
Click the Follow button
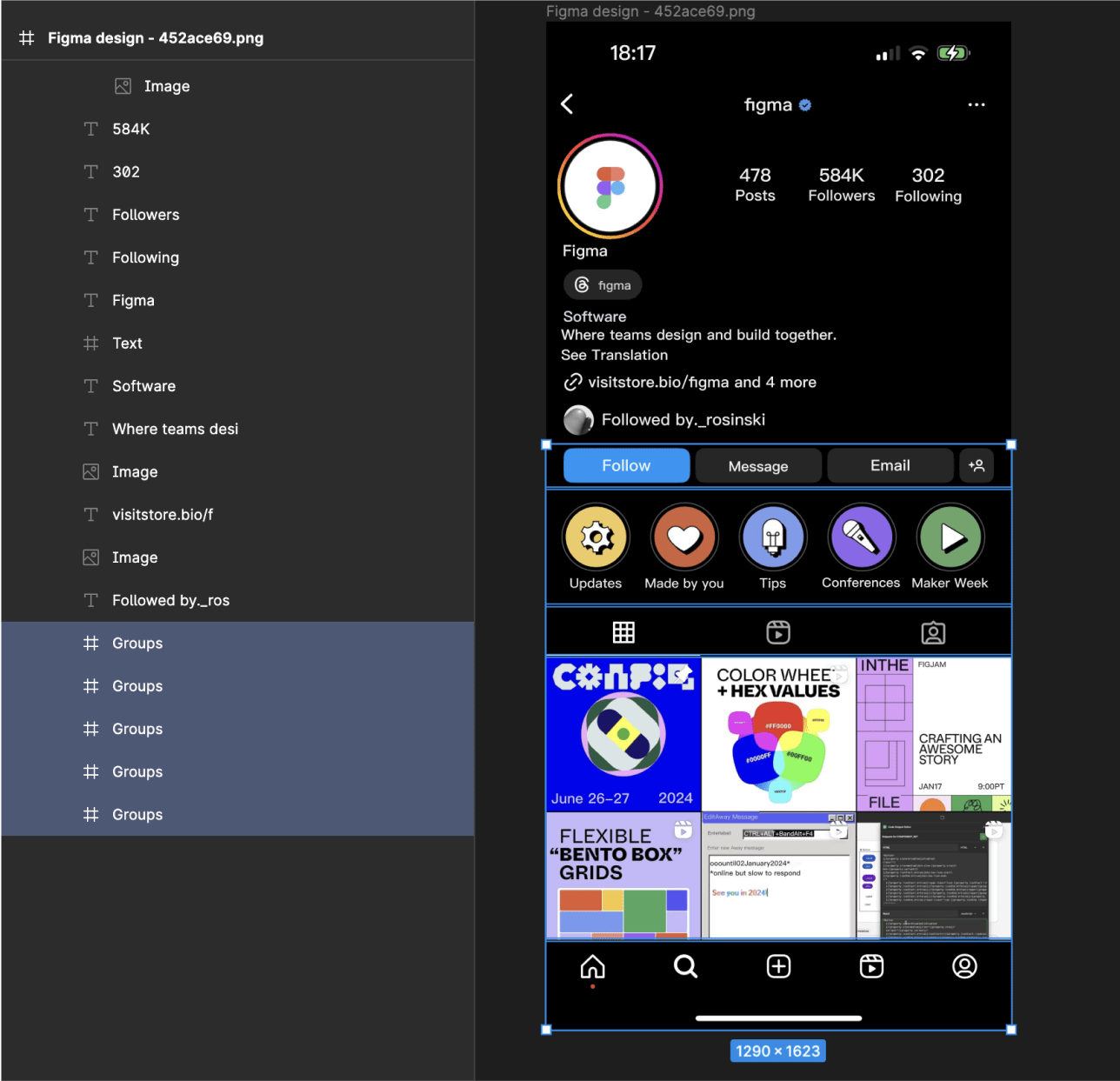(626, 465)
